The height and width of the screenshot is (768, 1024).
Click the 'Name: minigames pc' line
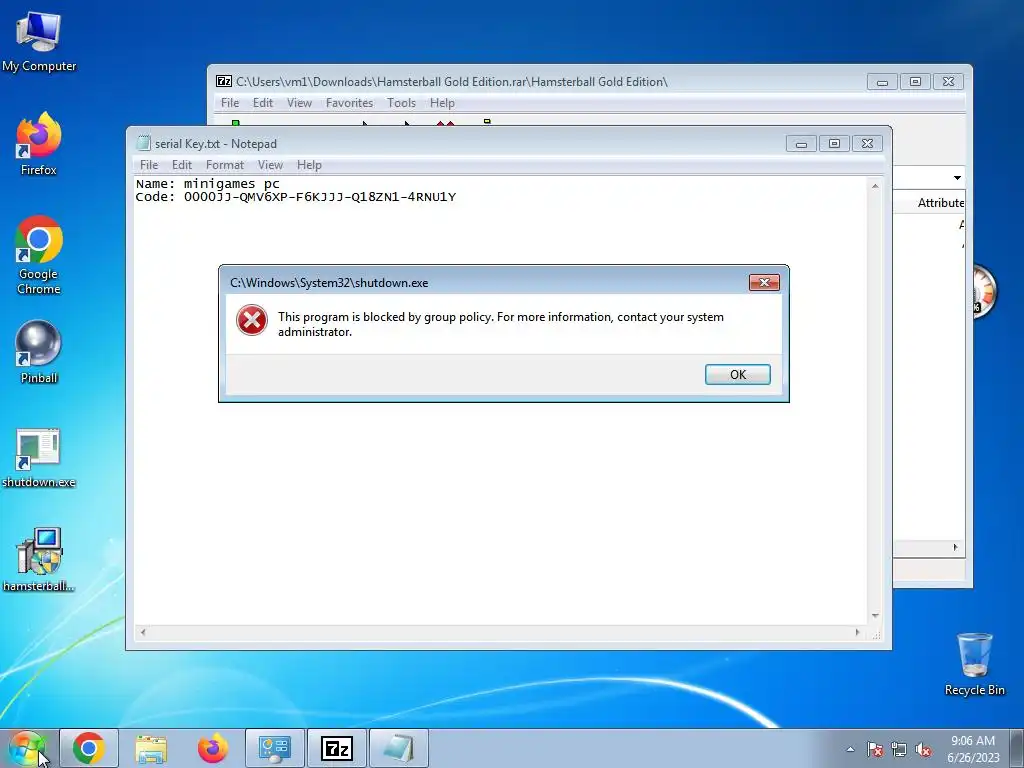(208, 184)
